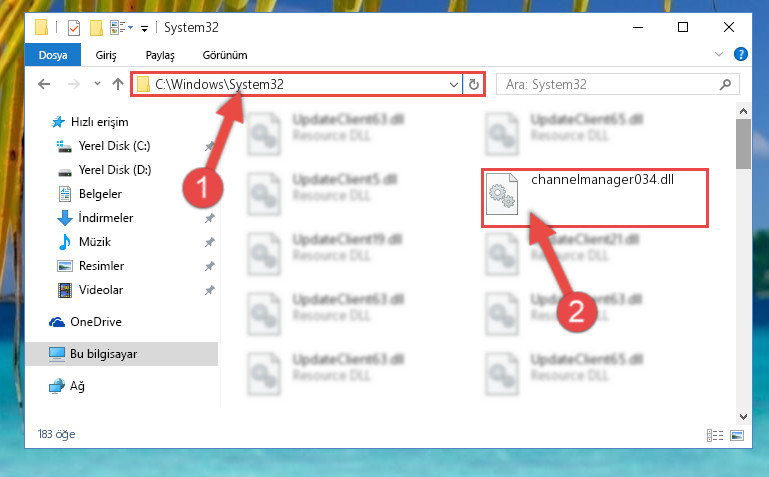Switch to details list view icon

pyautogui.click(x=715, y=435)
